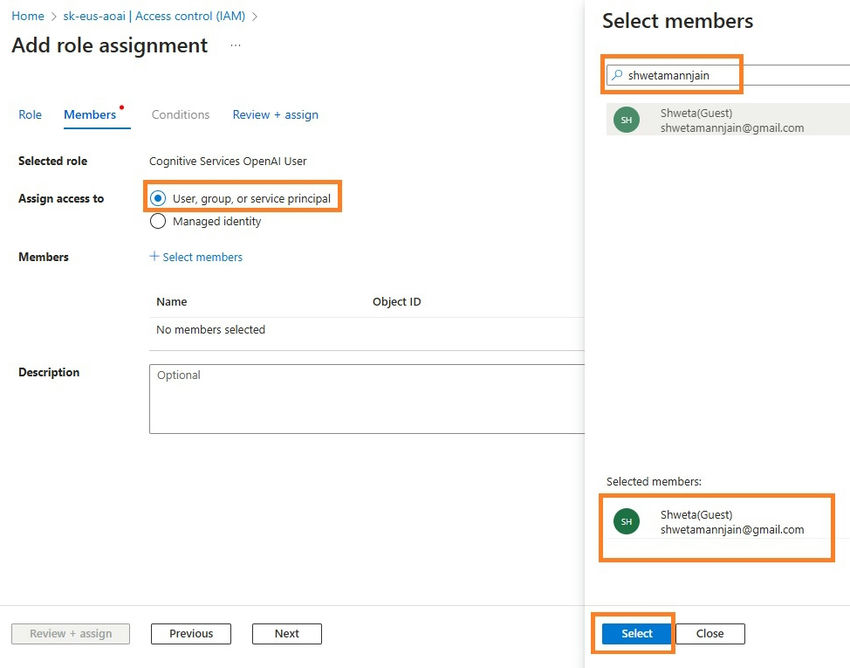Choose the Managed identity radio option
Screen dimensions: 850x668
tap(158, 221)
